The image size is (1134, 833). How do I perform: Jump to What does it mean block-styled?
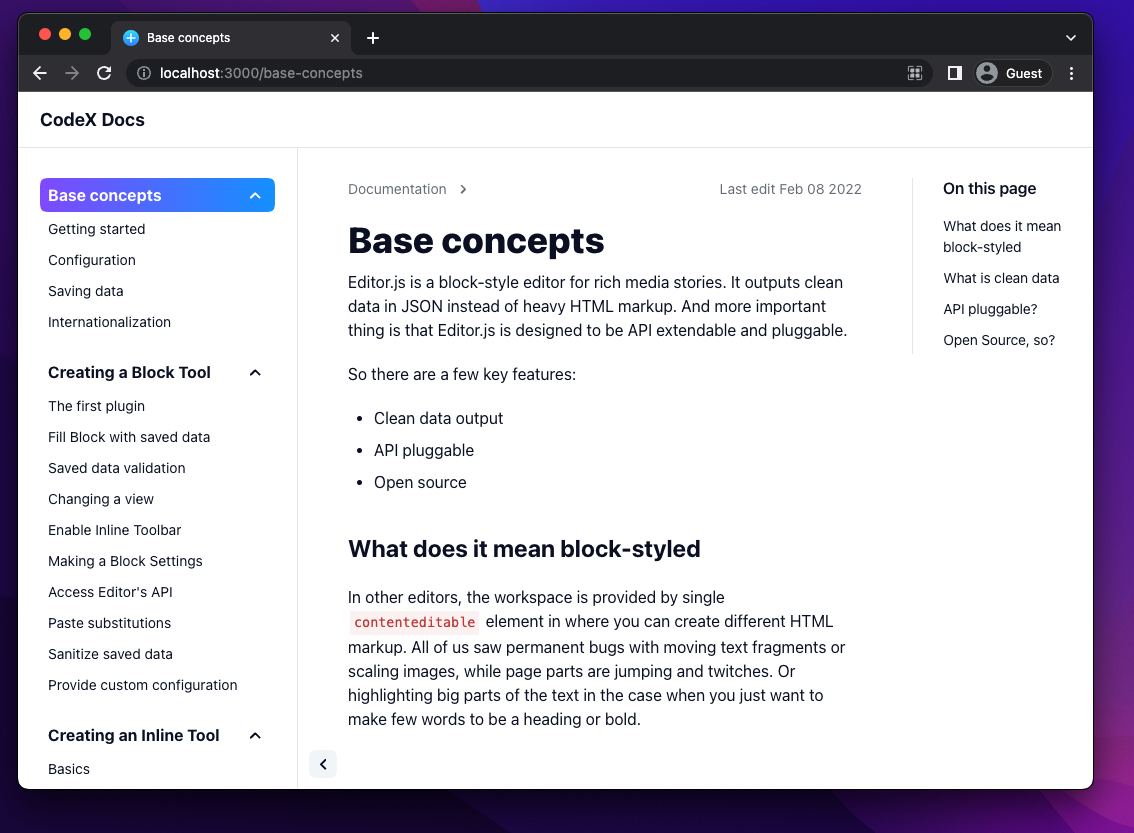click(x=1002, y=236)
